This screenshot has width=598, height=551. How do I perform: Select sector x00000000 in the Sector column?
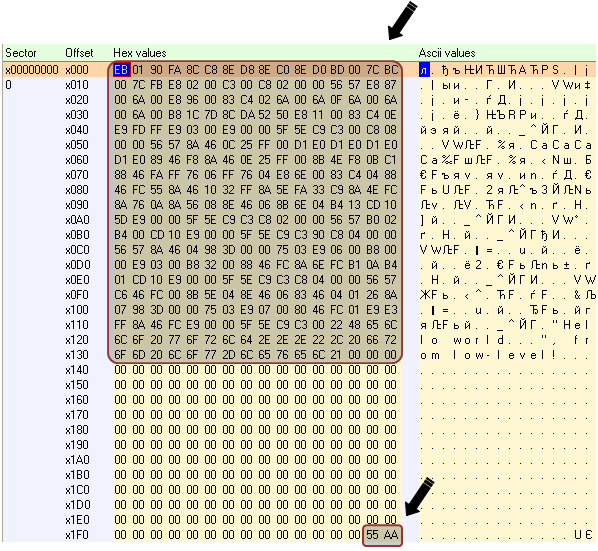click(x=32, y=70)
